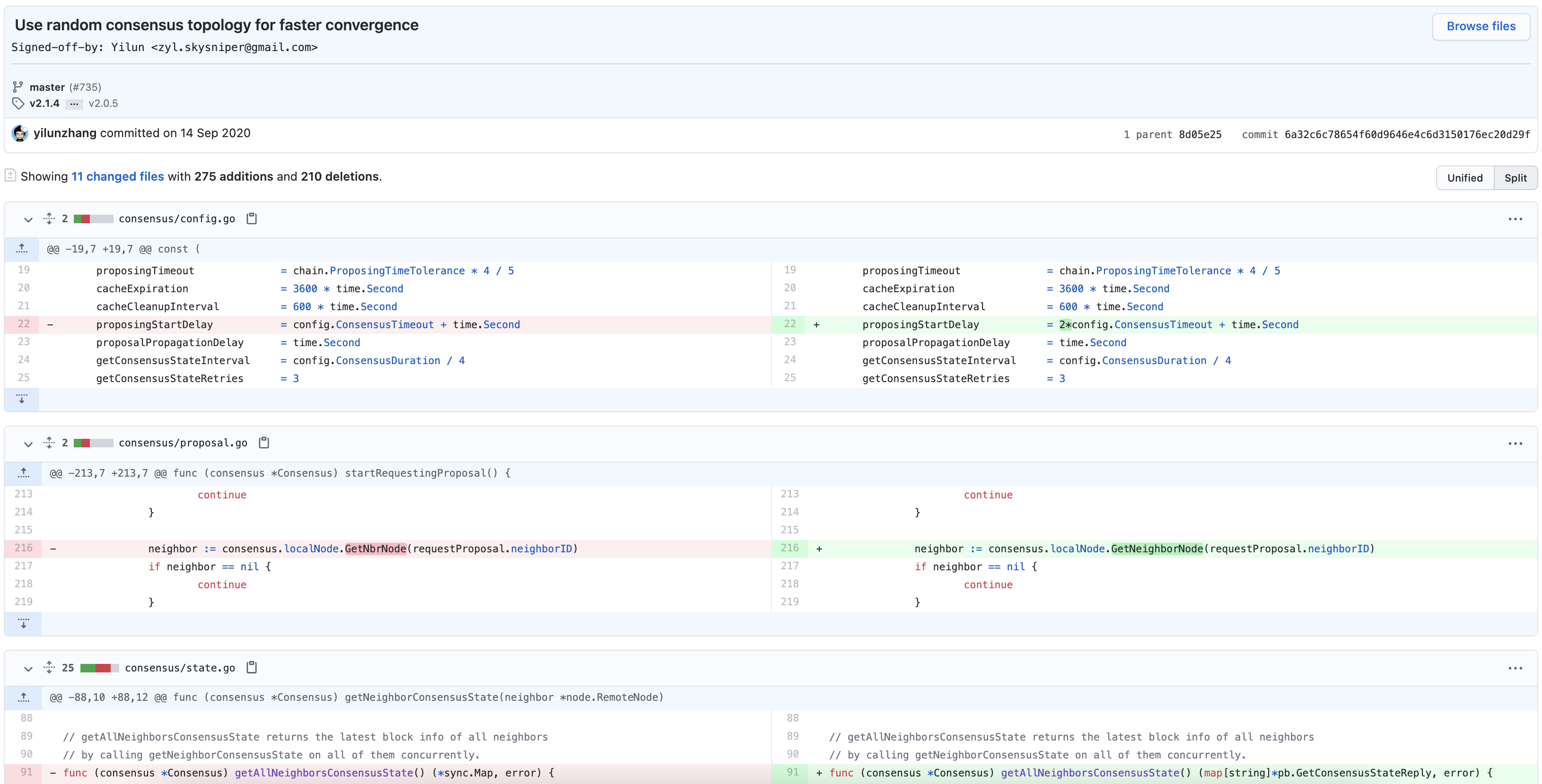This screenshot has height=784, width=1542.
Task: Open options menu for consensus/state.go
Action: [x=1515, y=668]
